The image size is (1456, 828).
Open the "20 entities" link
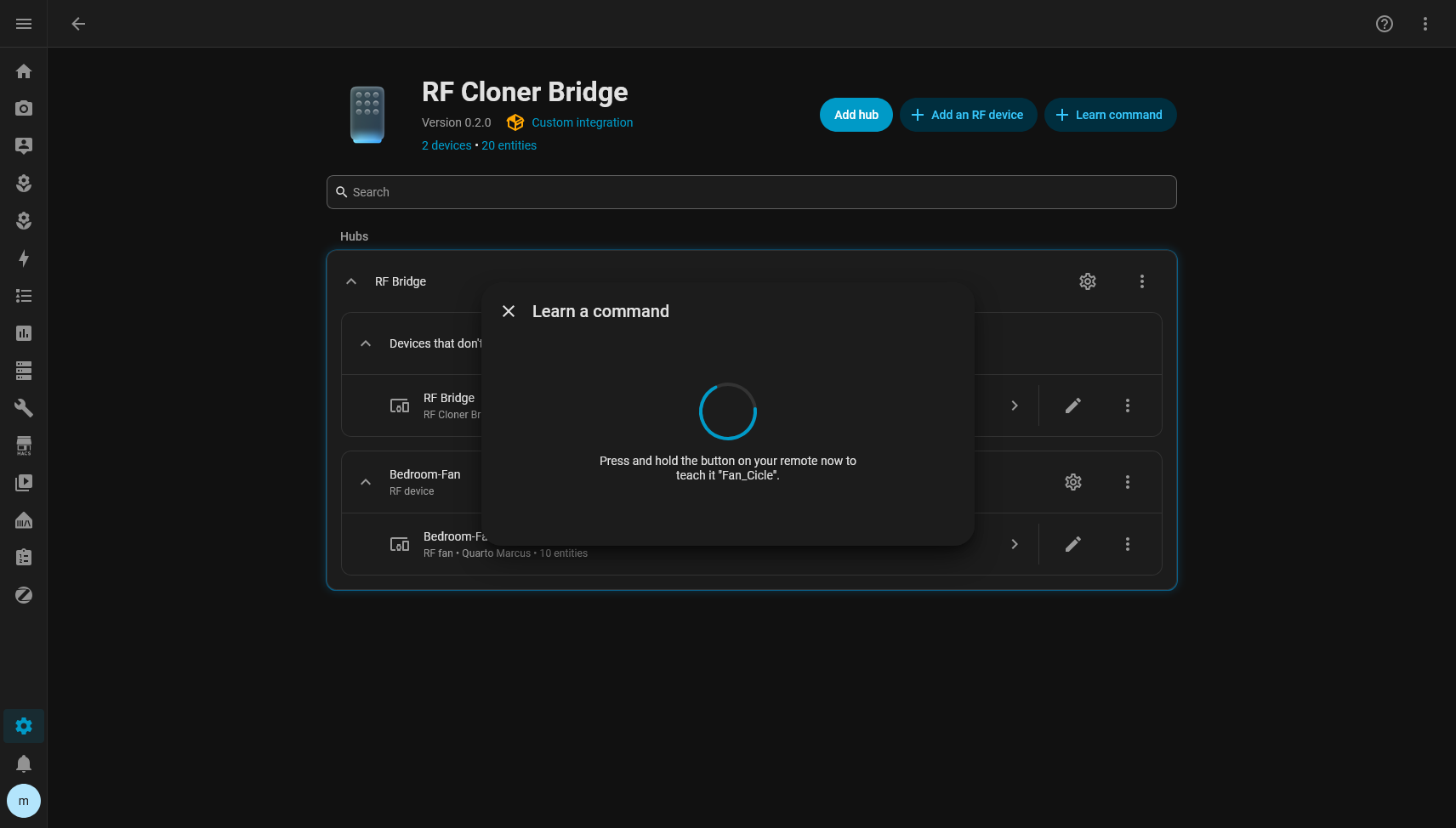coord(509,145)
